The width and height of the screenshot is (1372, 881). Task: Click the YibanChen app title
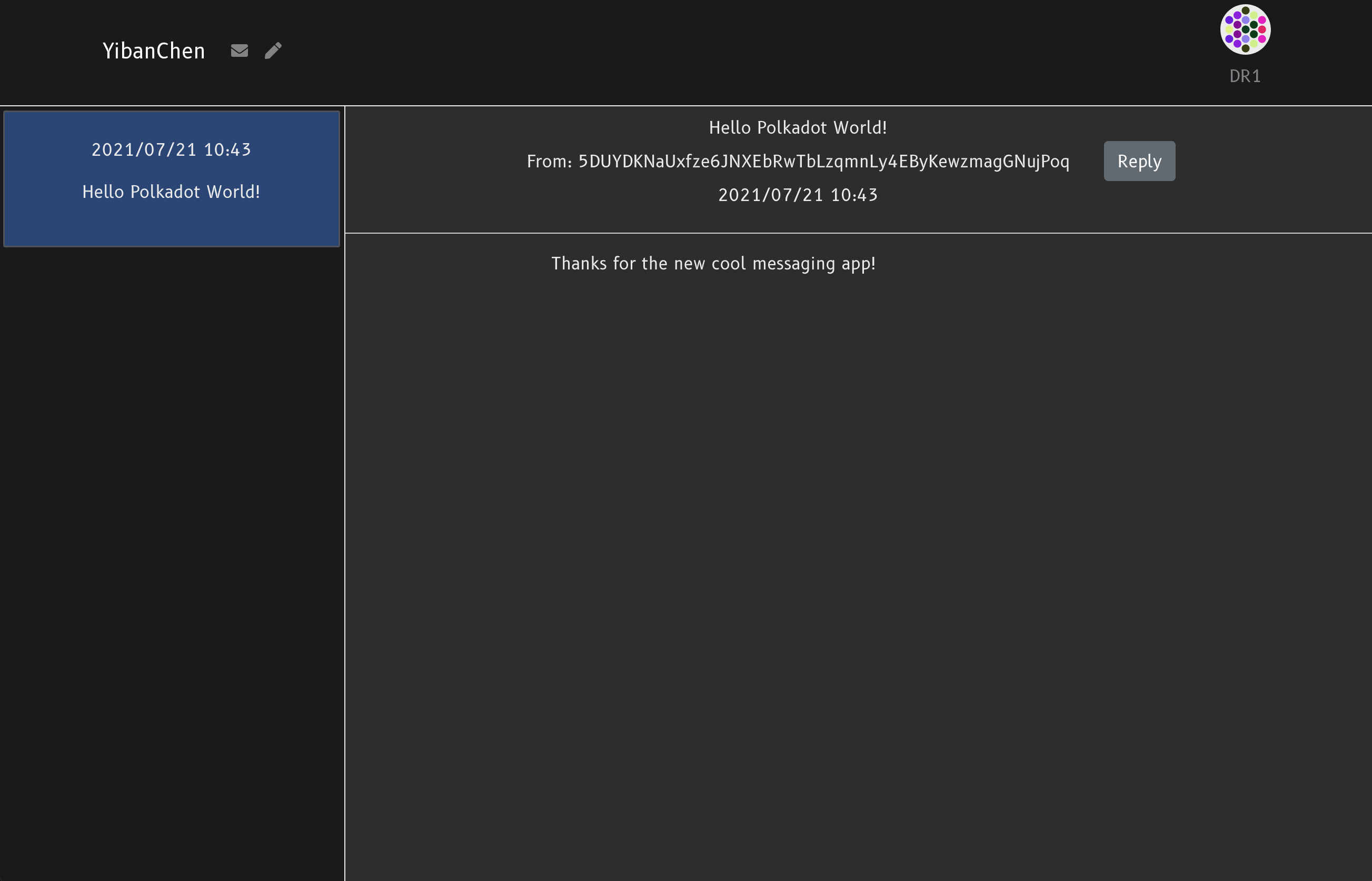(x=153, y=51)
